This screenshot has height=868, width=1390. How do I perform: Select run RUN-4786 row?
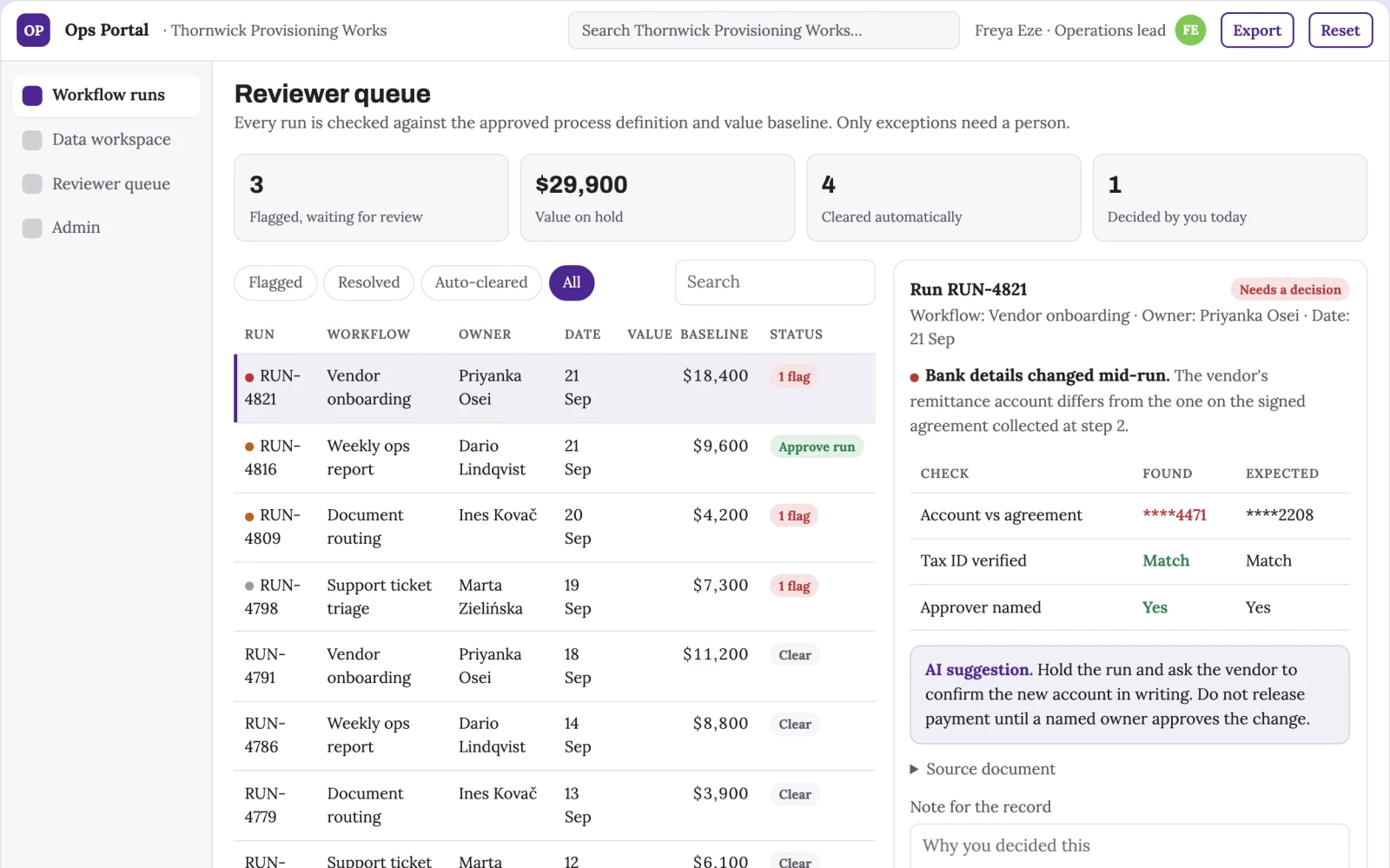tap(554, 736)
